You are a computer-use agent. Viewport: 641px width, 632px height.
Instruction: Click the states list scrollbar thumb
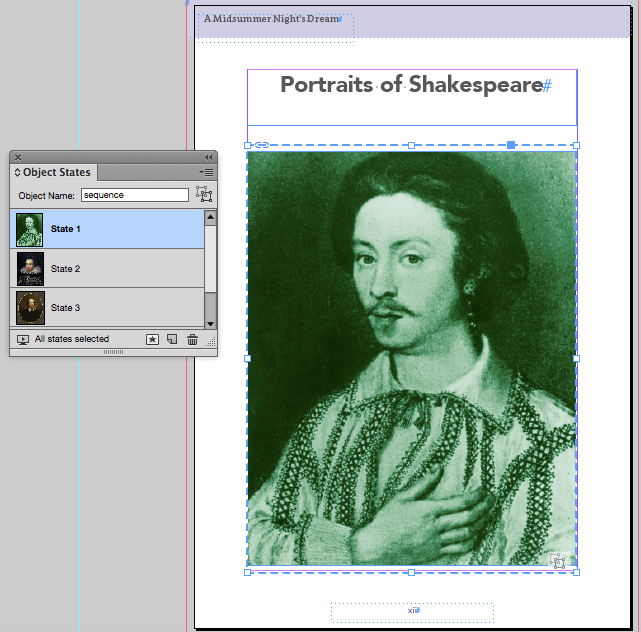tap(210, 258)
